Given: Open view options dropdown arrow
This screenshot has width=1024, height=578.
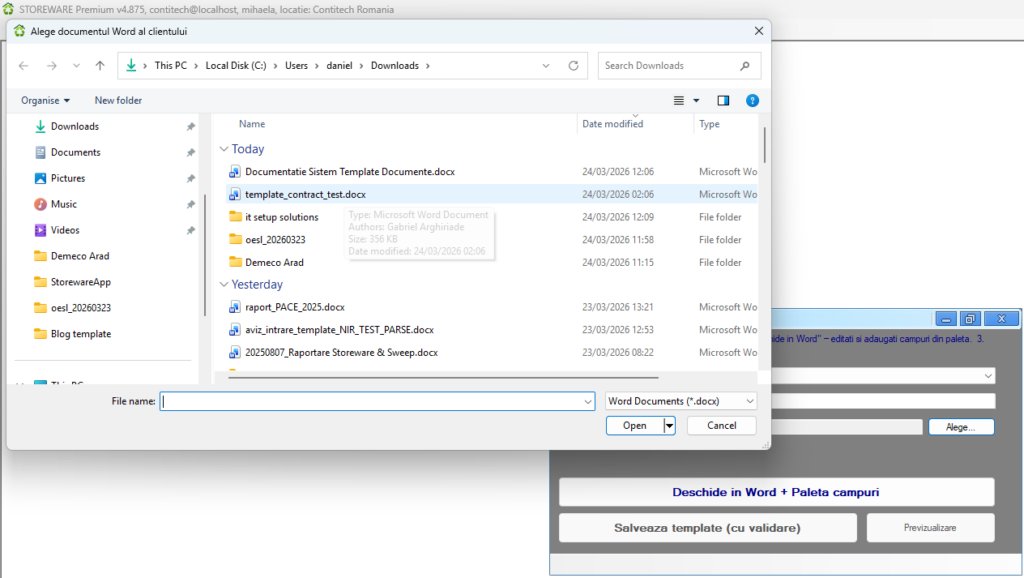Looking at the screenshot, I should (696, 101).
